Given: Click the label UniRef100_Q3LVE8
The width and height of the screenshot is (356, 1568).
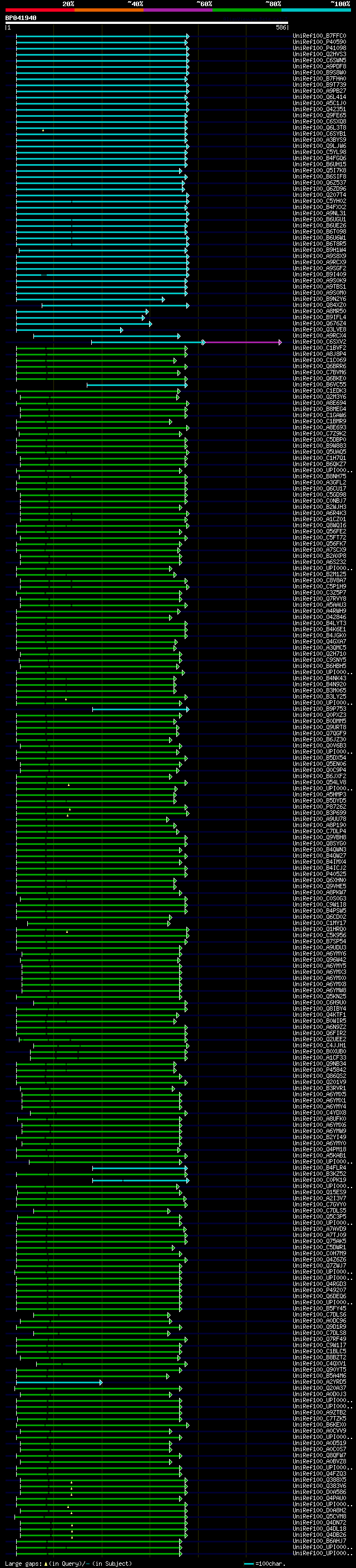Looking at the screenshot, I should (319, 330).
